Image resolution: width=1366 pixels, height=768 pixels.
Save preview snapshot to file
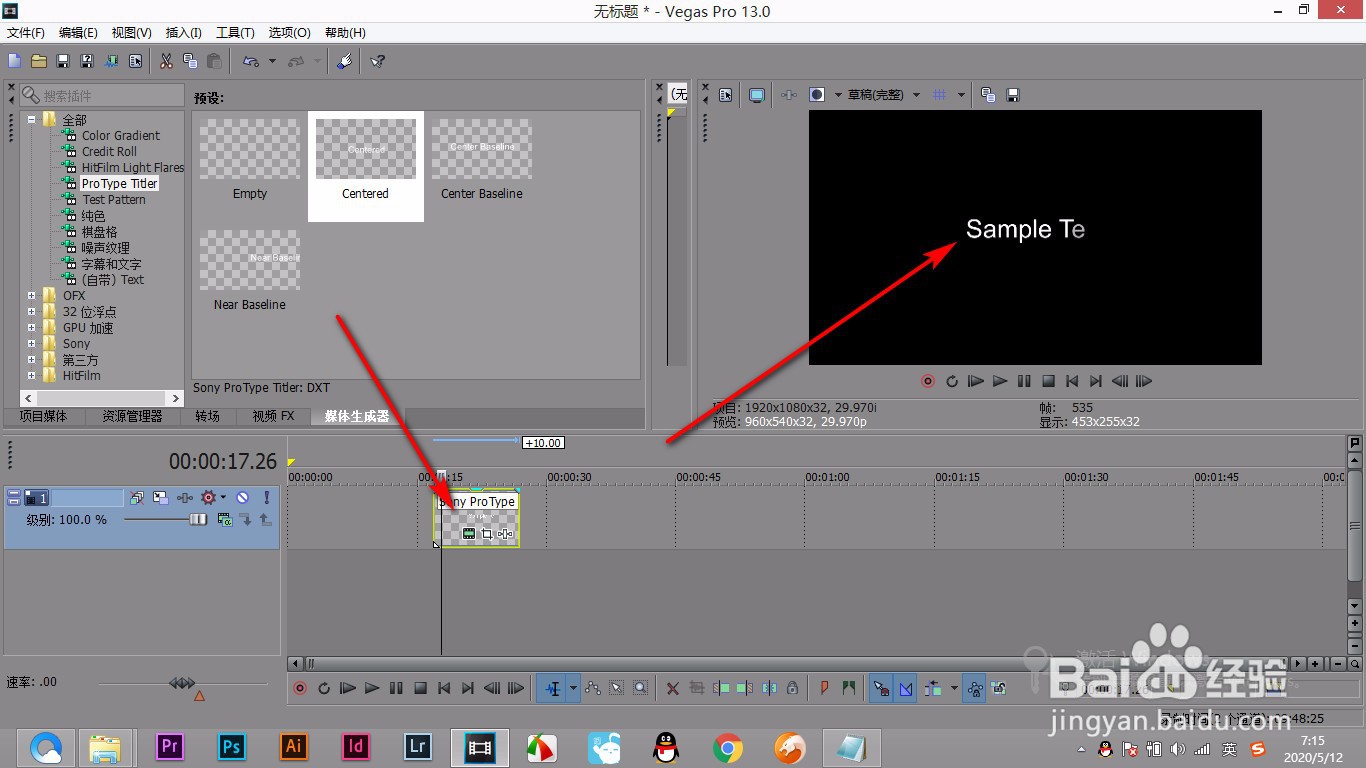(1013, 95)
